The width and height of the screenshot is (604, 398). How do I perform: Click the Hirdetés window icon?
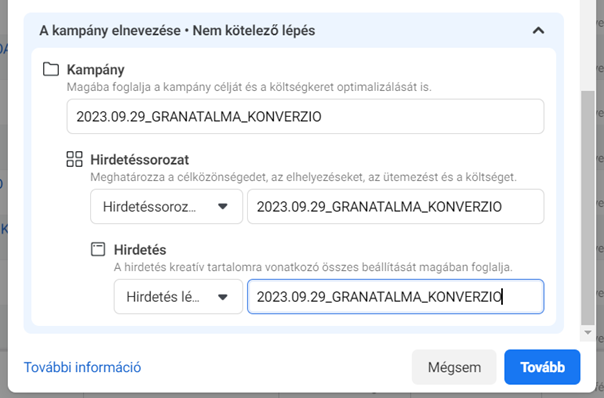pyautogui.click(x=98, y=249)
